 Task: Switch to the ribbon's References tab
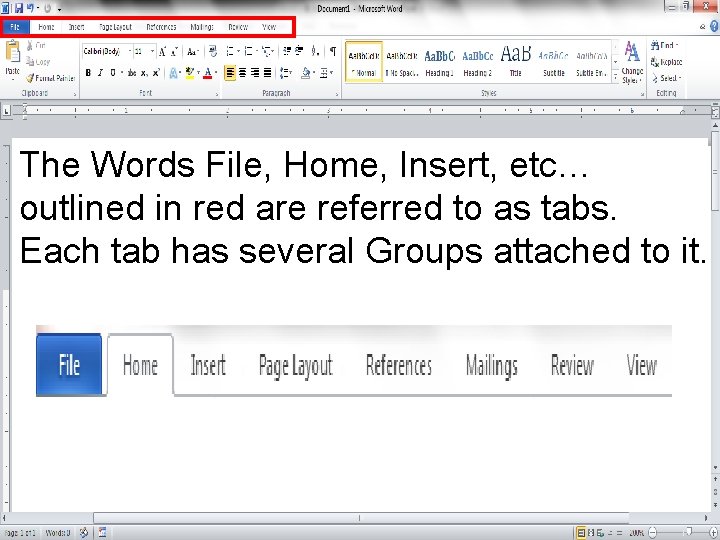[x=161, y=27]
